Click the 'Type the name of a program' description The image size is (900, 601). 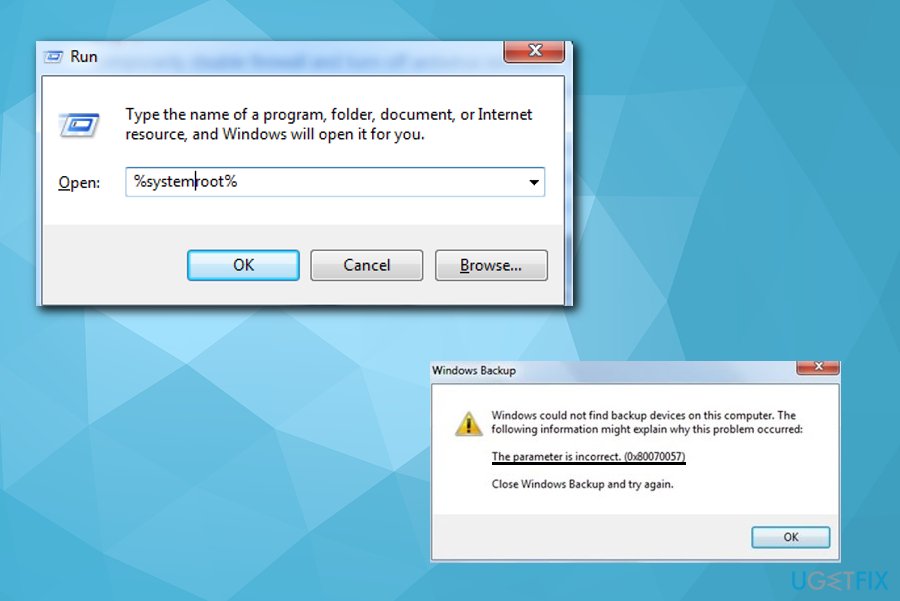click(x=329, y=124)
